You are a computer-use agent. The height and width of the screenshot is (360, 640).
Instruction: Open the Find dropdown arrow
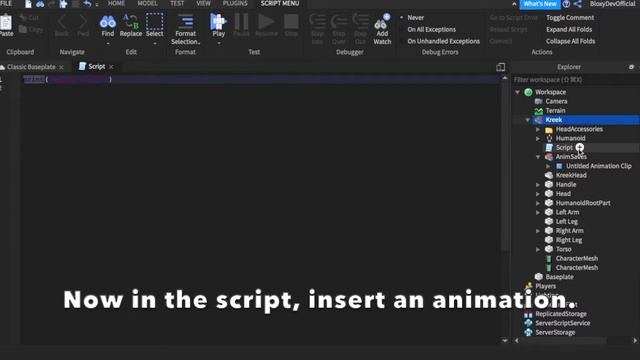[108, 43]
